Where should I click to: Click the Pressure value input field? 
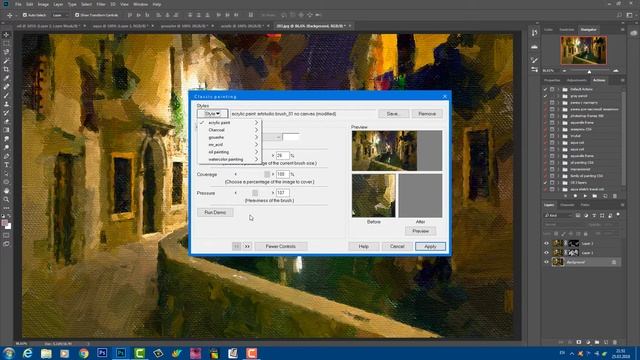(282, 193)
